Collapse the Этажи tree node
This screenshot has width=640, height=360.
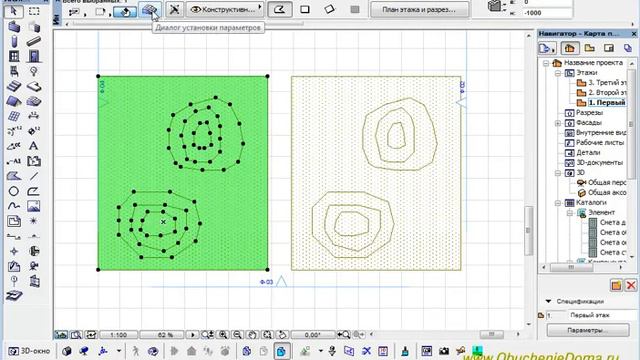click(x=558, y=73)
